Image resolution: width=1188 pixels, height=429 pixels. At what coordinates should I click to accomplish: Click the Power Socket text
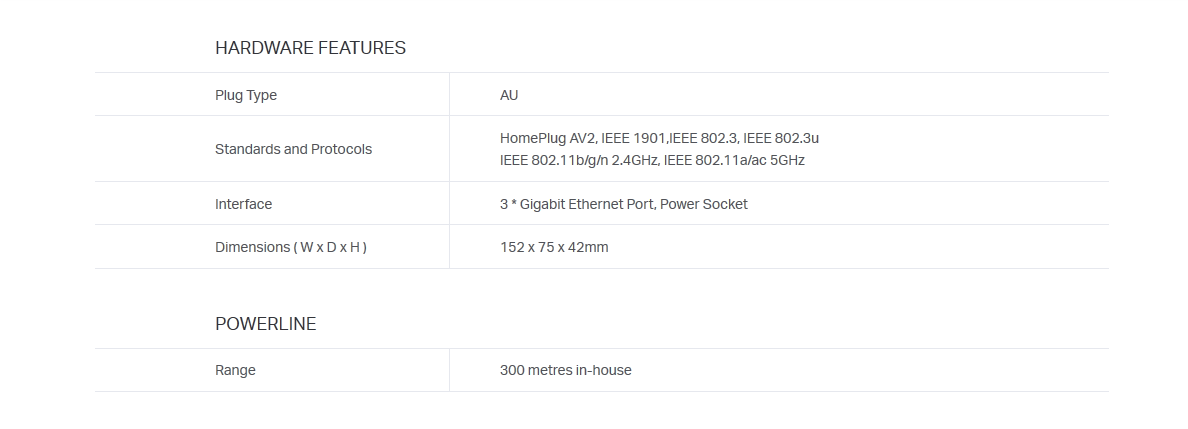click(x=704, y=205)
